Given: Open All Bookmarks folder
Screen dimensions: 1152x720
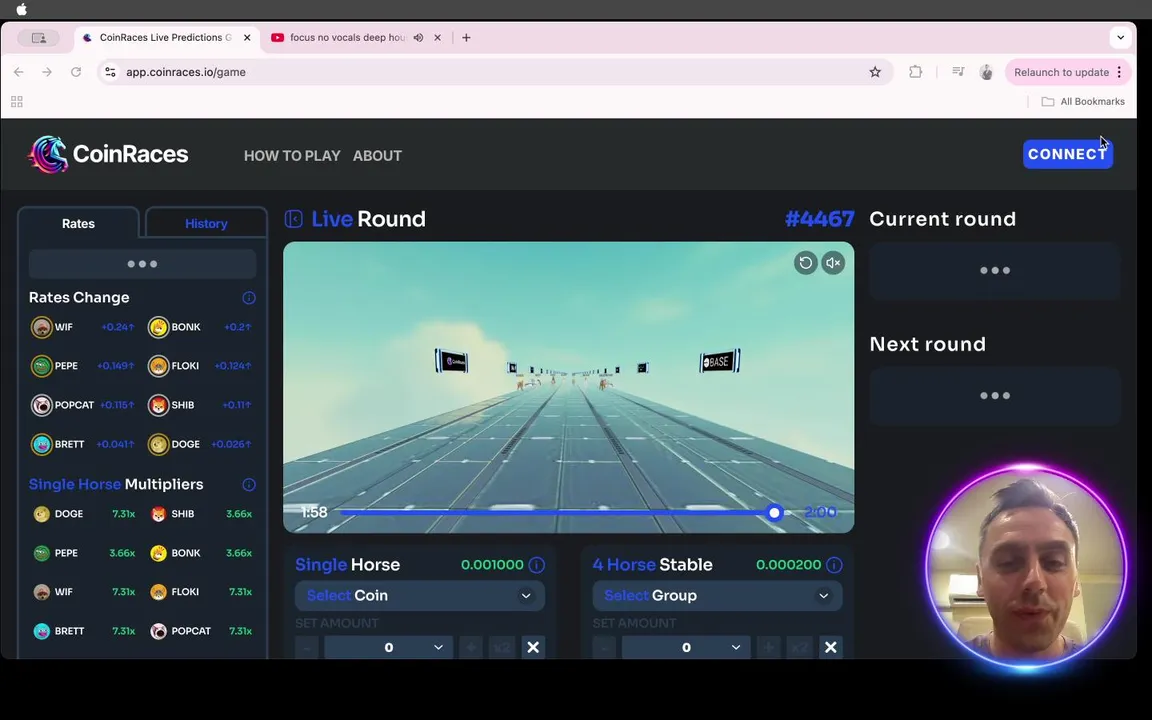Looking at the screenshot, I should (1084, 101).
